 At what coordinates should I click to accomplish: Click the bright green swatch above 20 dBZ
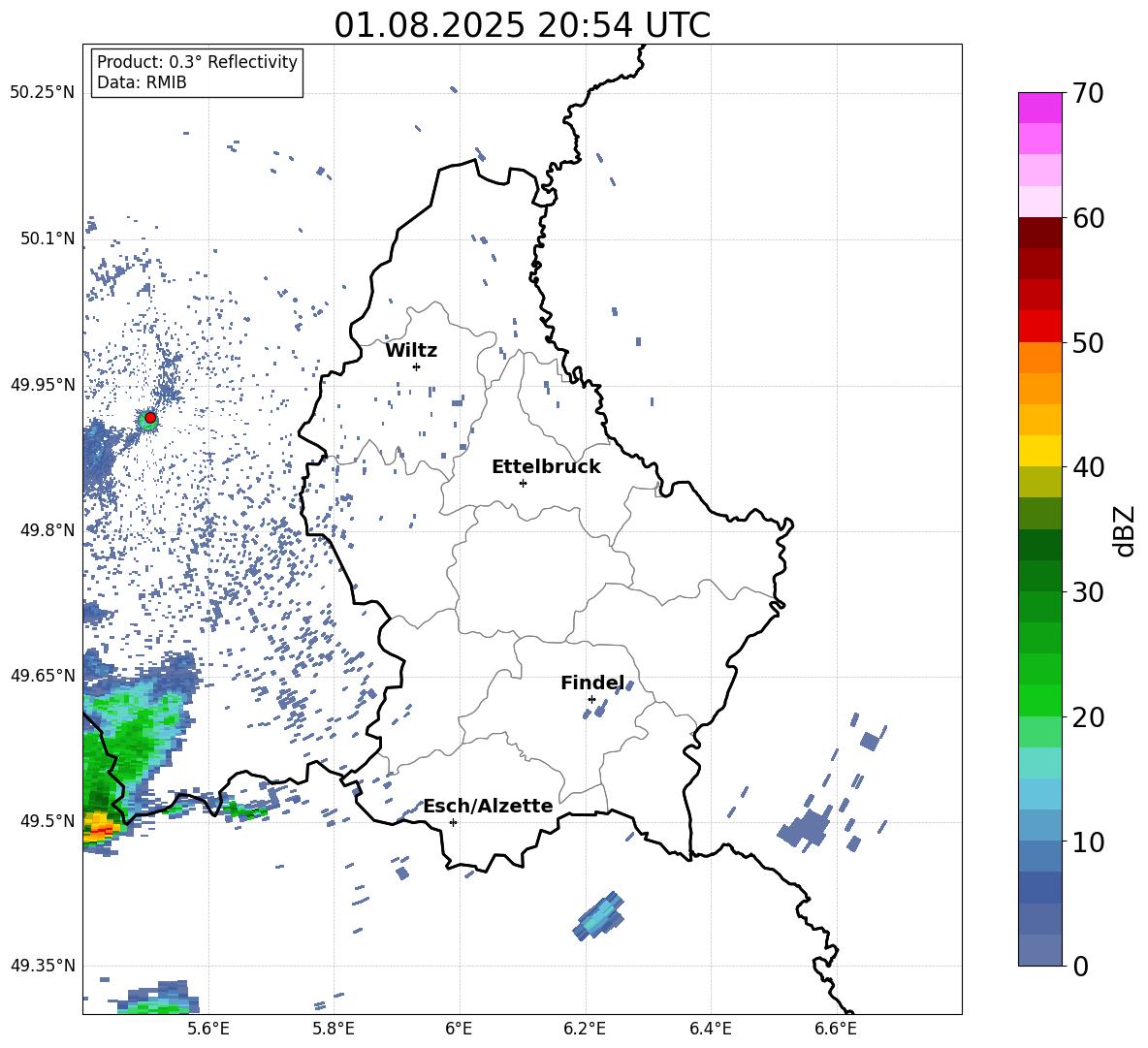(1040, 700)
